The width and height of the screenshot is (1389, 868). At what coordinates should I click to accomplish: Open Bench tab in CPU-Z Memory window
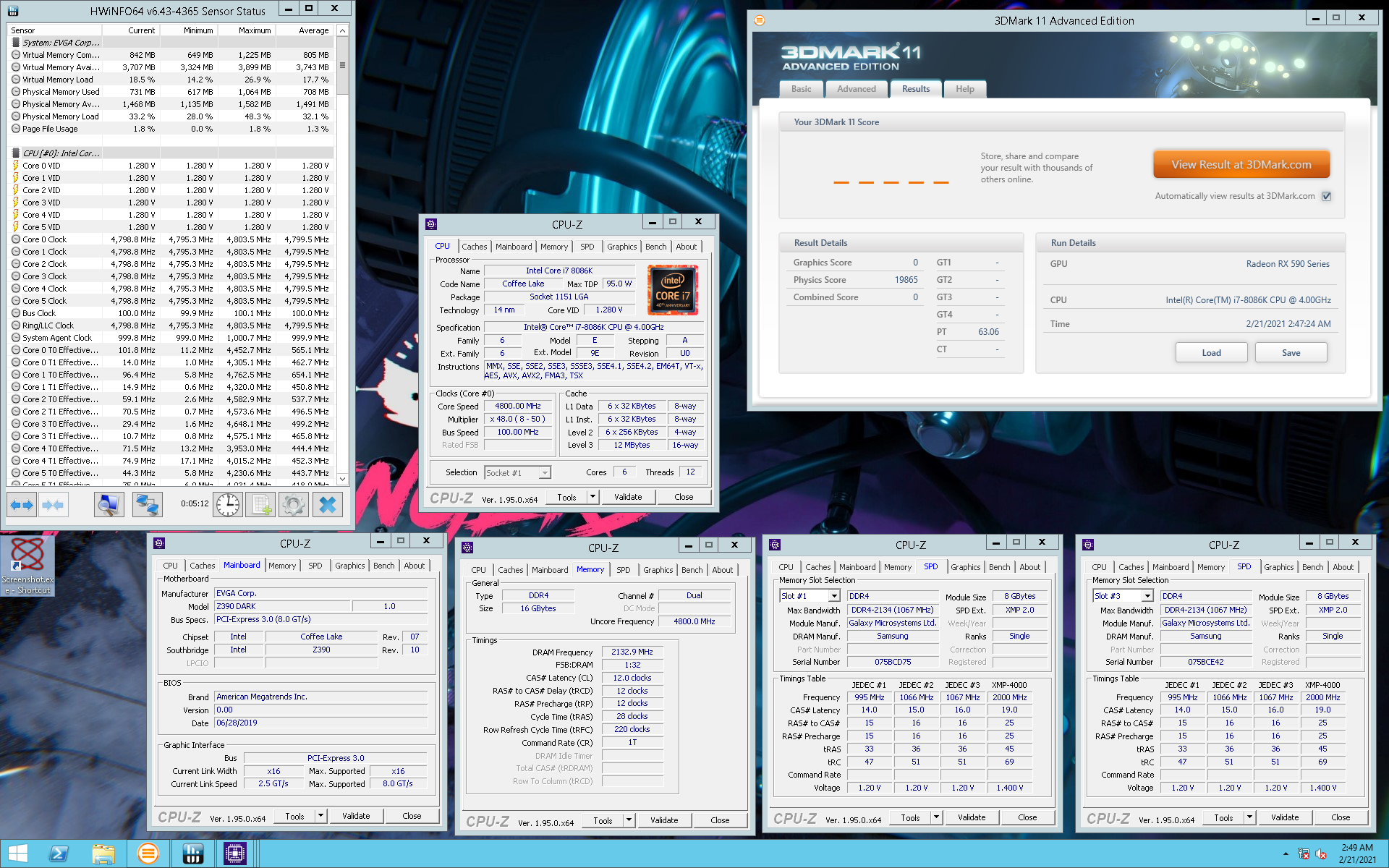click(692, 570)
